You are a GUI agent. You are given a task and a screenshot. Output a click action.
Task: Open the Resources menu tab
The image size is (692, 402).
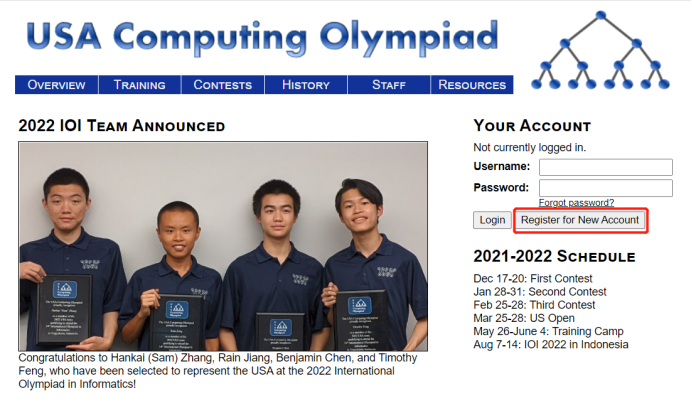point(472,85)
